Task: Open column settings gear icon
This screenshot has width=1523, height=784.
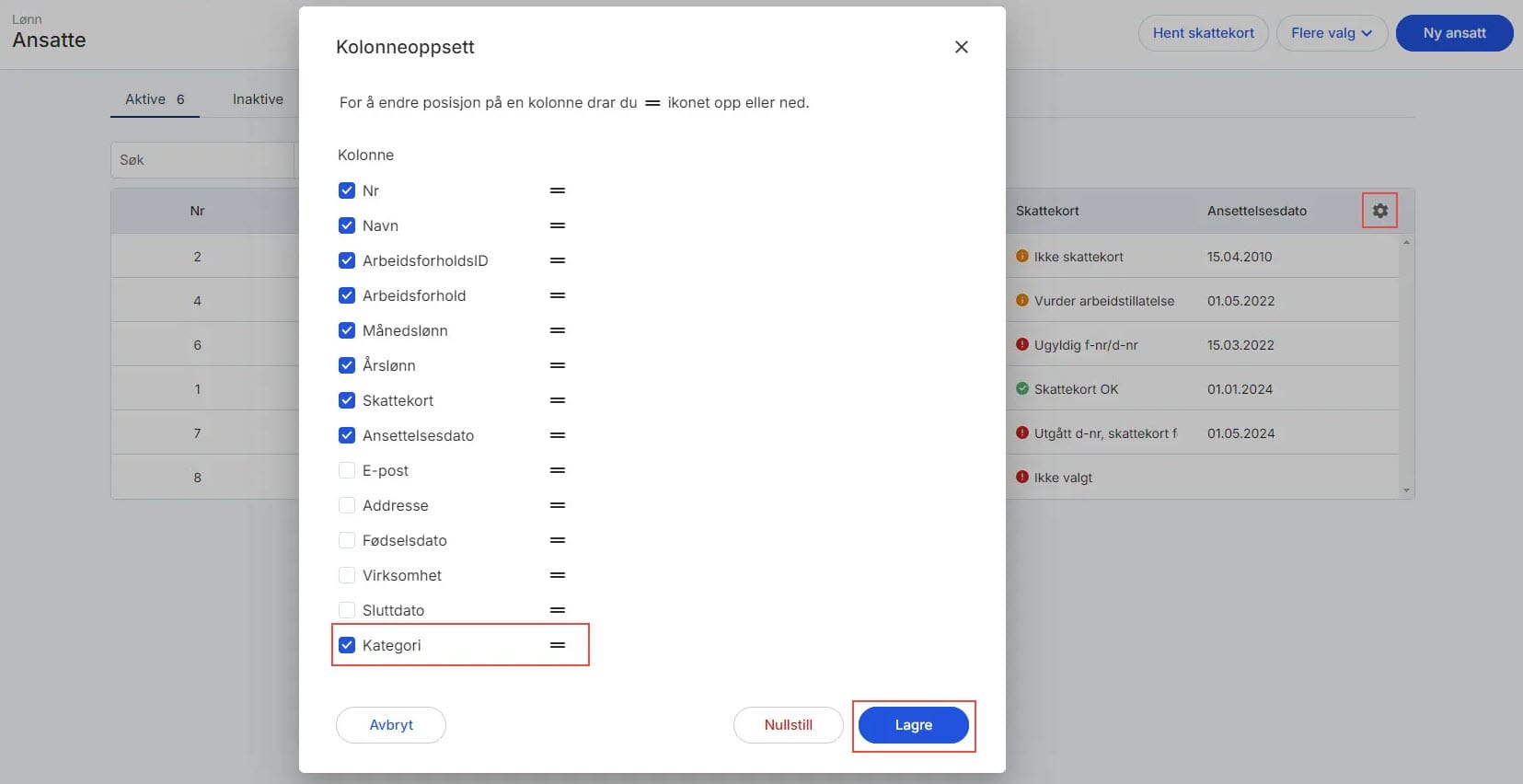Action: 1379,211
